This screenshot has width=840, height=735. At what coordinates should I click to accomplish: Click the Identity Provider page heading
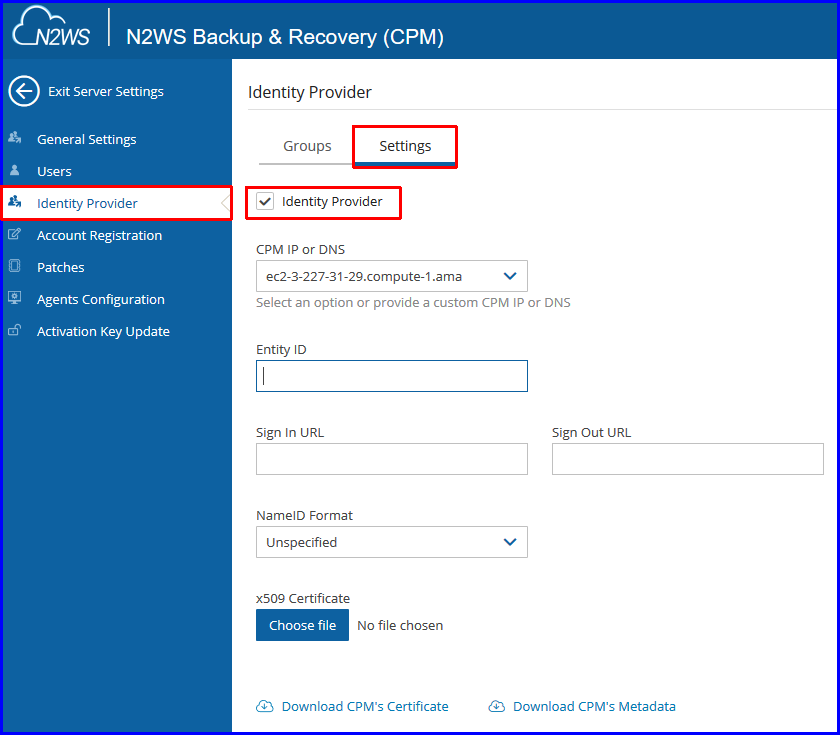click(x=310, y=92)
